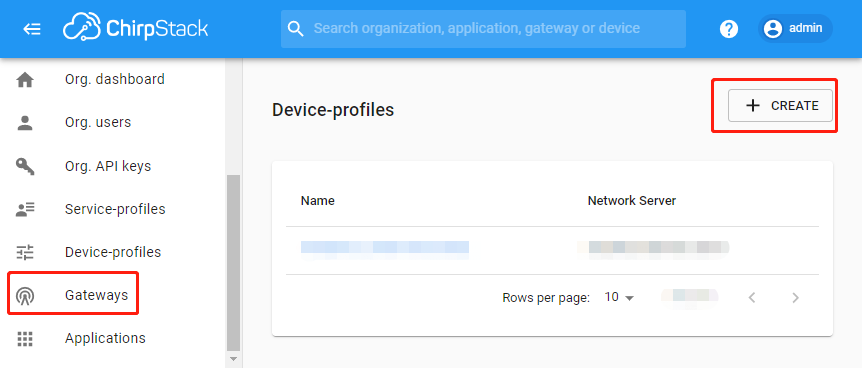Image resolution: width=862 pixels, height=368 pixels.
Task: Open the admin user menu
Action: tap(795, 29)
